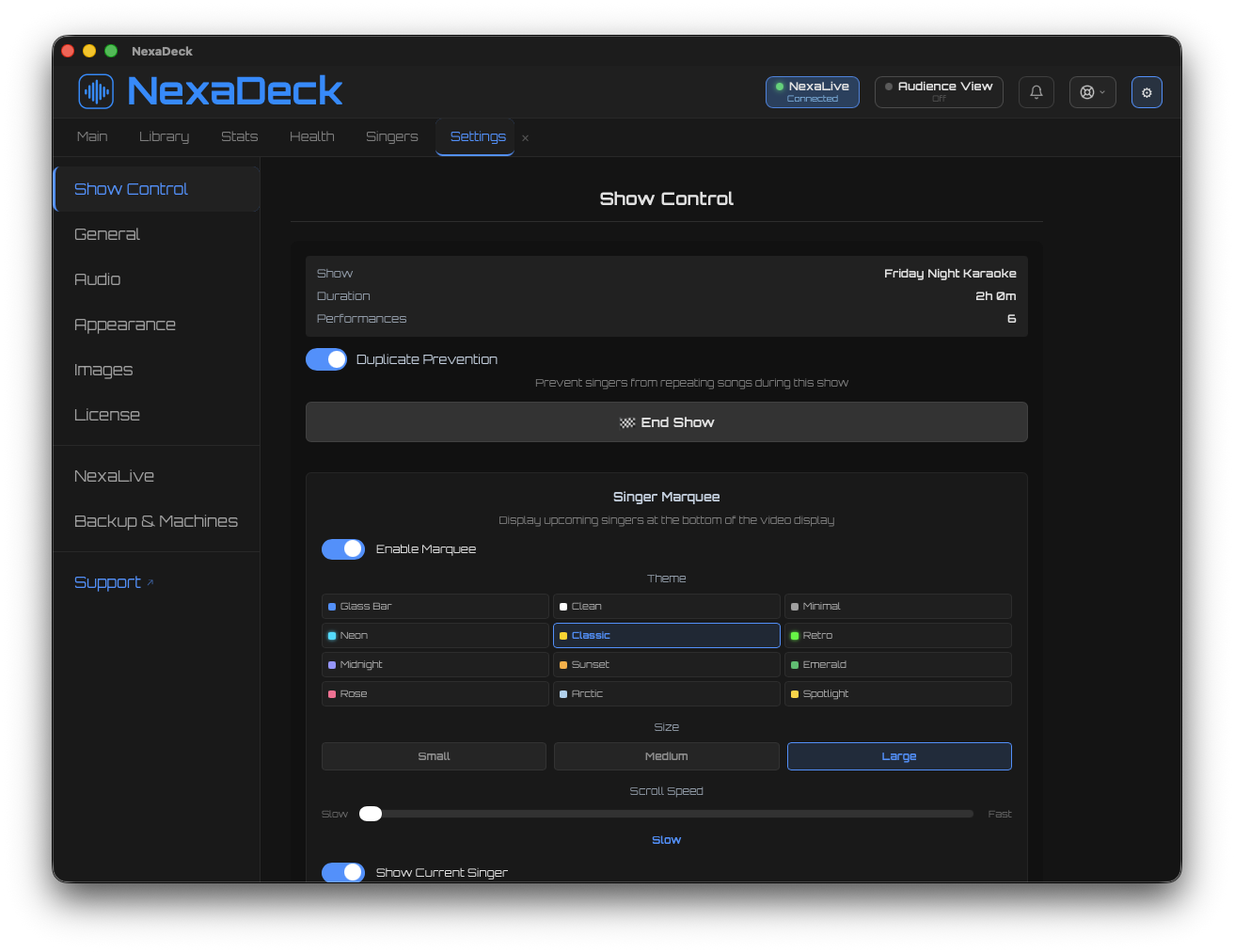Enable Audience View from the top badge
This screenshot has height=952, width=1234.
point(939,91)
